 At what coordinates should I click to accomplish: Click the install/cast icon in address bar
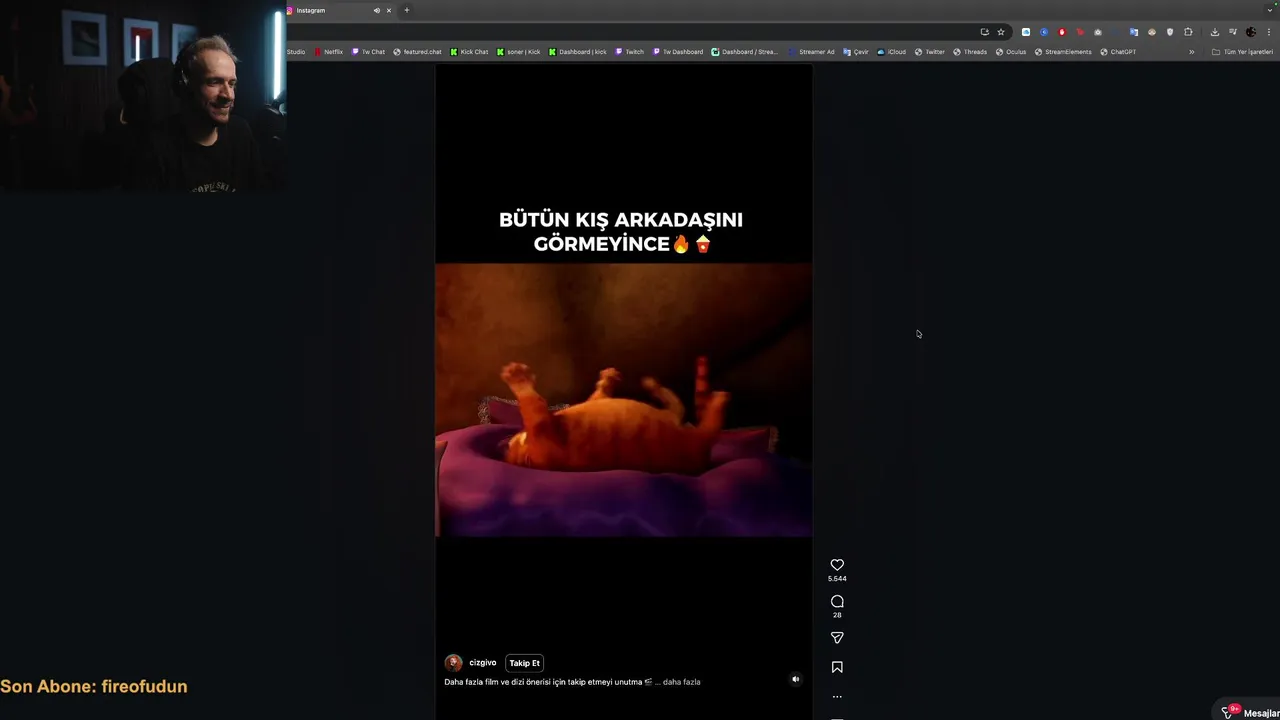tap(984, 32)
